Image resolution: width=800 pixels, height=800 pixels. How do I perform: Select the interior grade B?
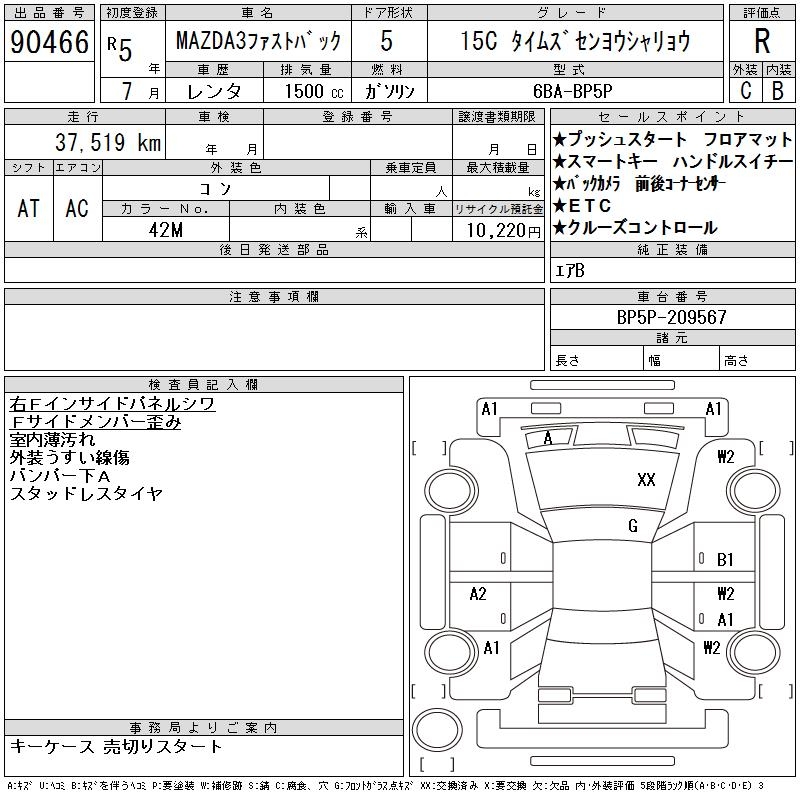[778, 90]
